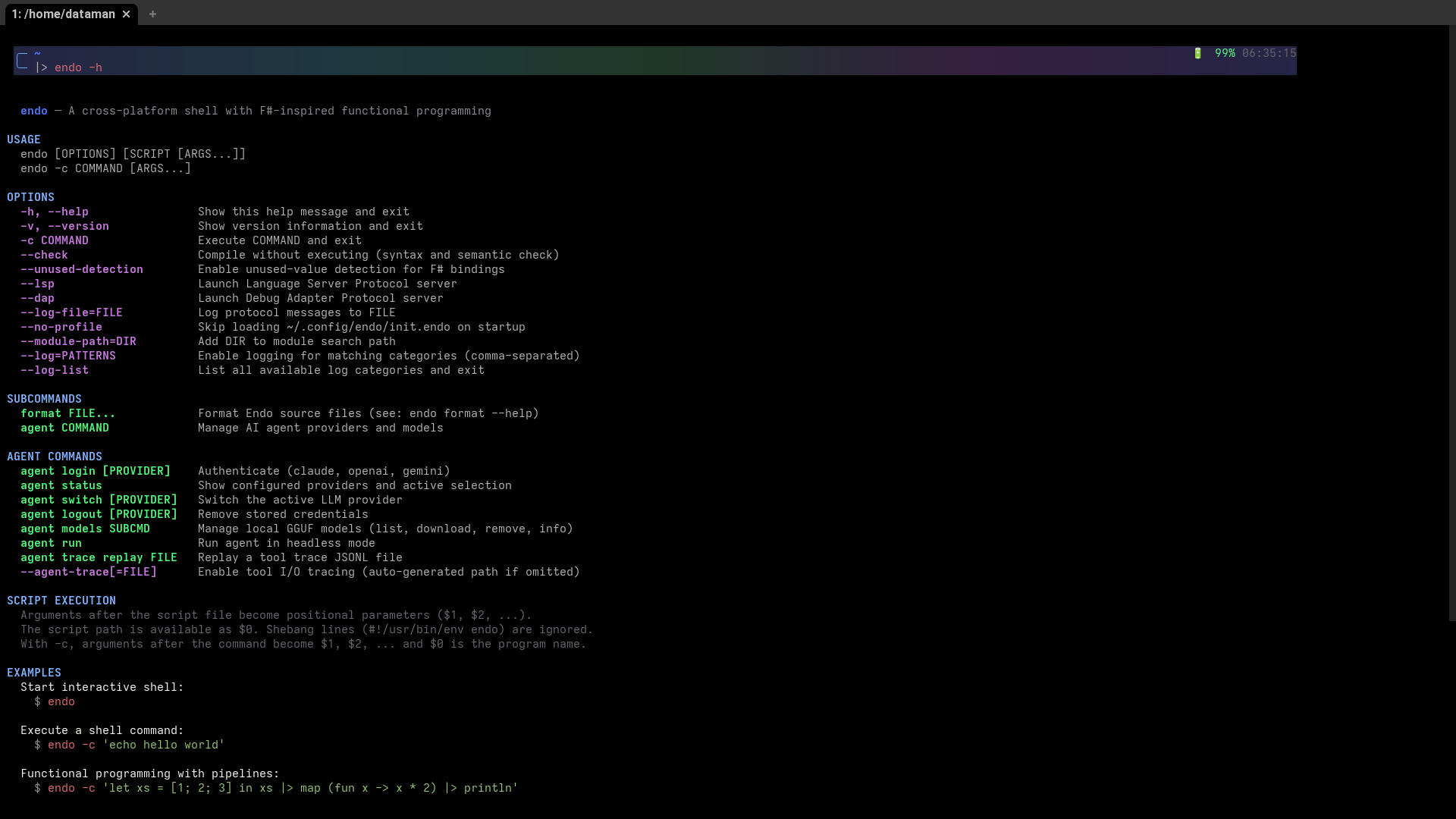Close the /home/dataman terminal tab

[x=127, y=14]
